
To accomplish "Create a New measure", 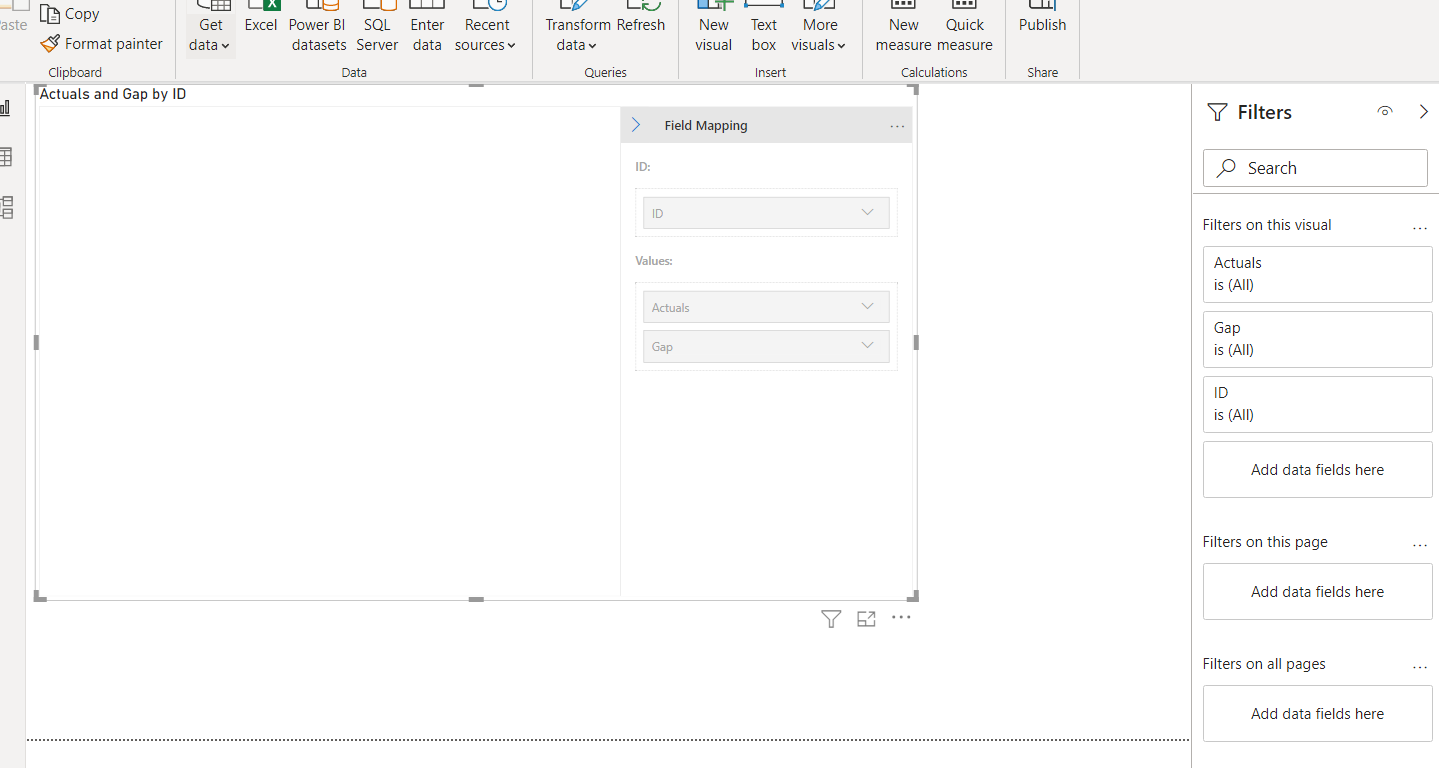I will pos(904,28).
